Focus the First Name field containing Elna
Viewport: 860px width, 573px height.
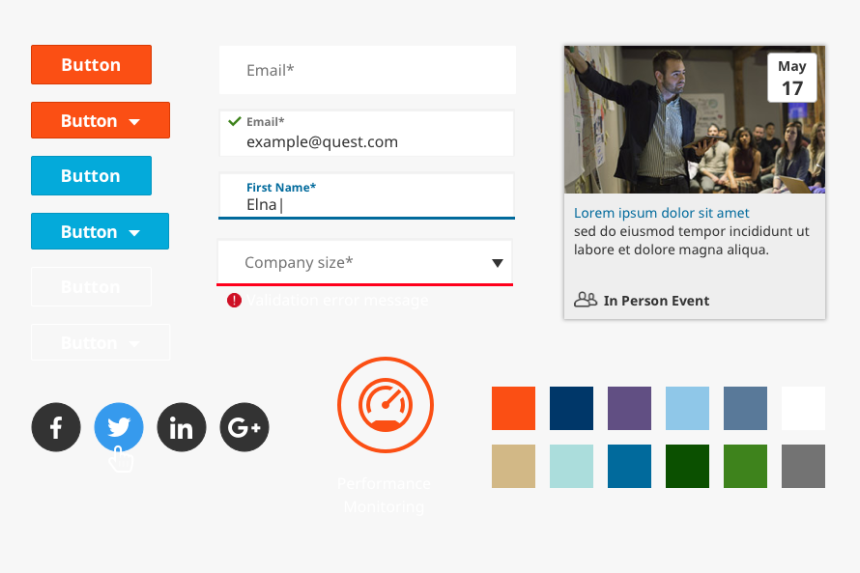coord(366,204)
